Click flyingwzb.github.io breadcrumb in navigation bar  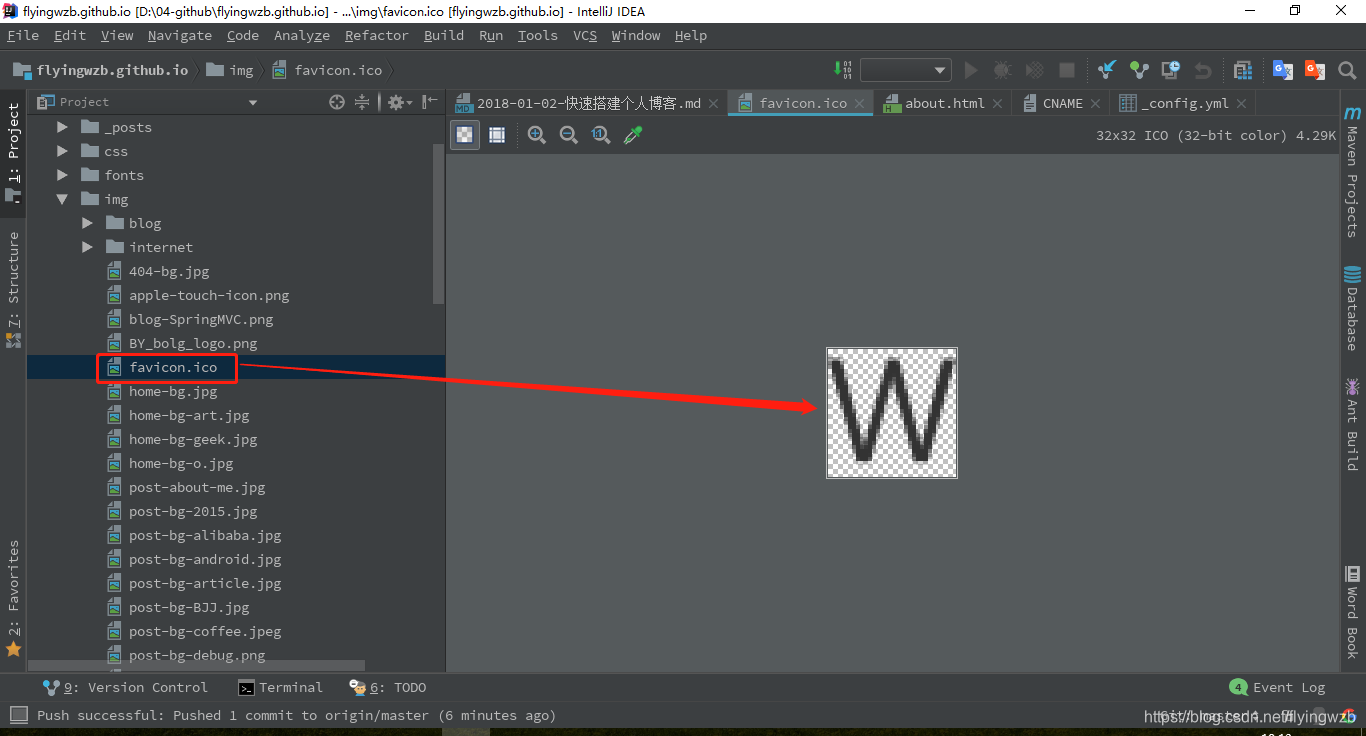click(x=101, y=70)
